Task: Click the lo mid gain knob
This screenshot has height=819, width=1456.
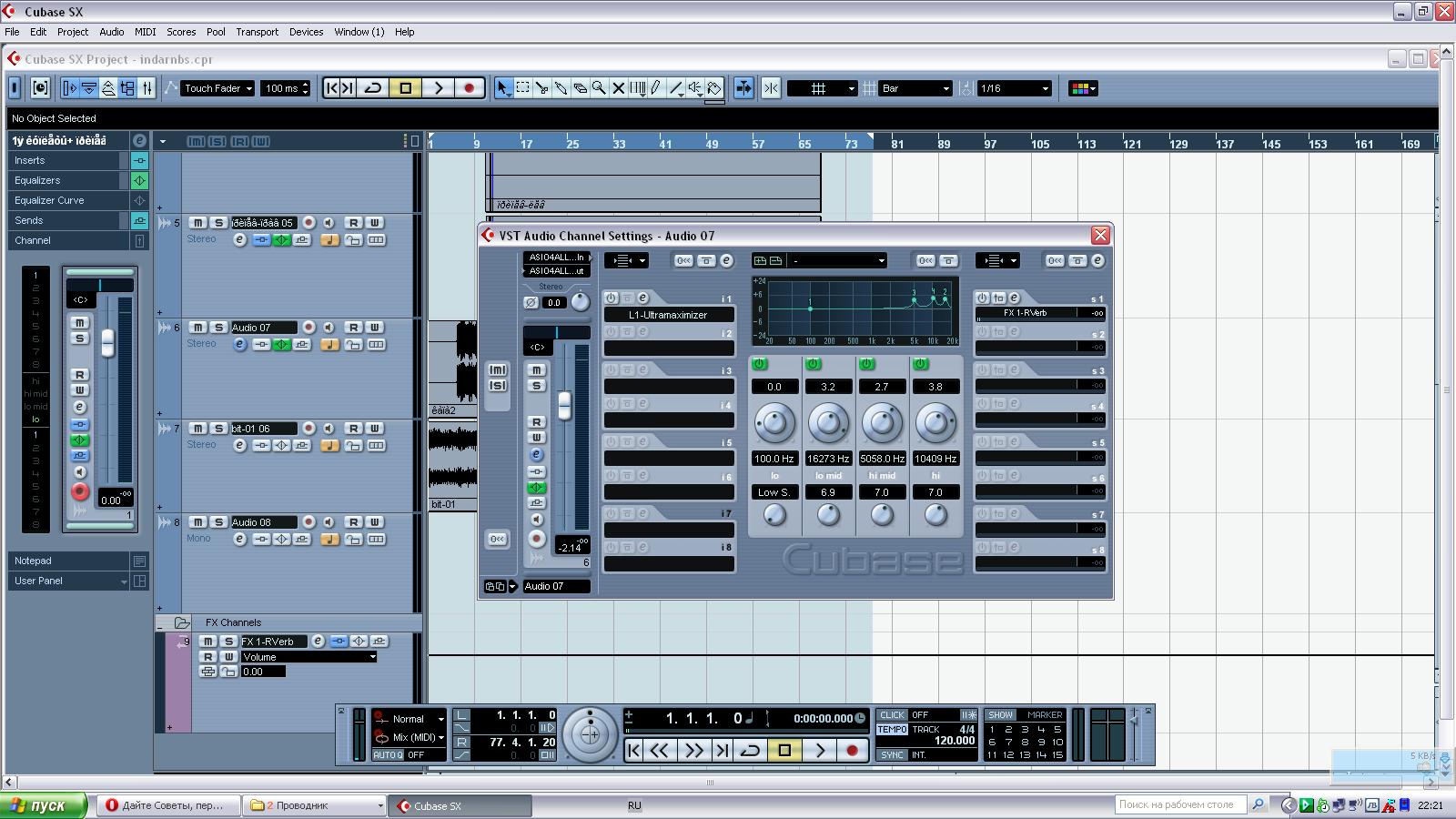Action: [828, 423]
